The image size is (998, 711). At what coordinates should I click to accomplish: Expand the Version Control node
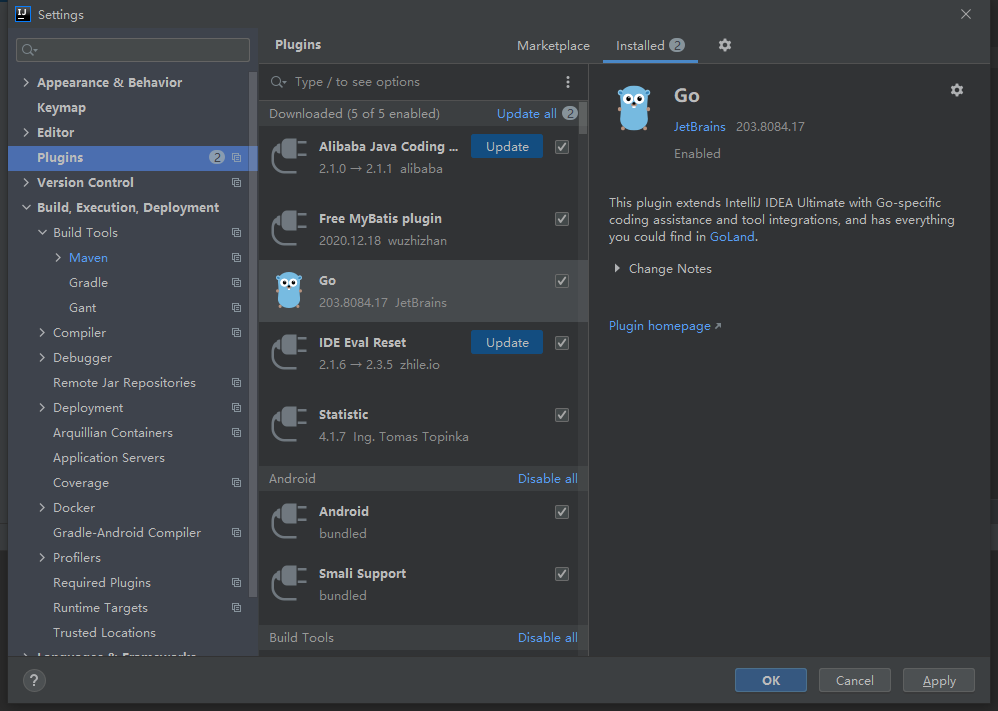coord(26,183)
